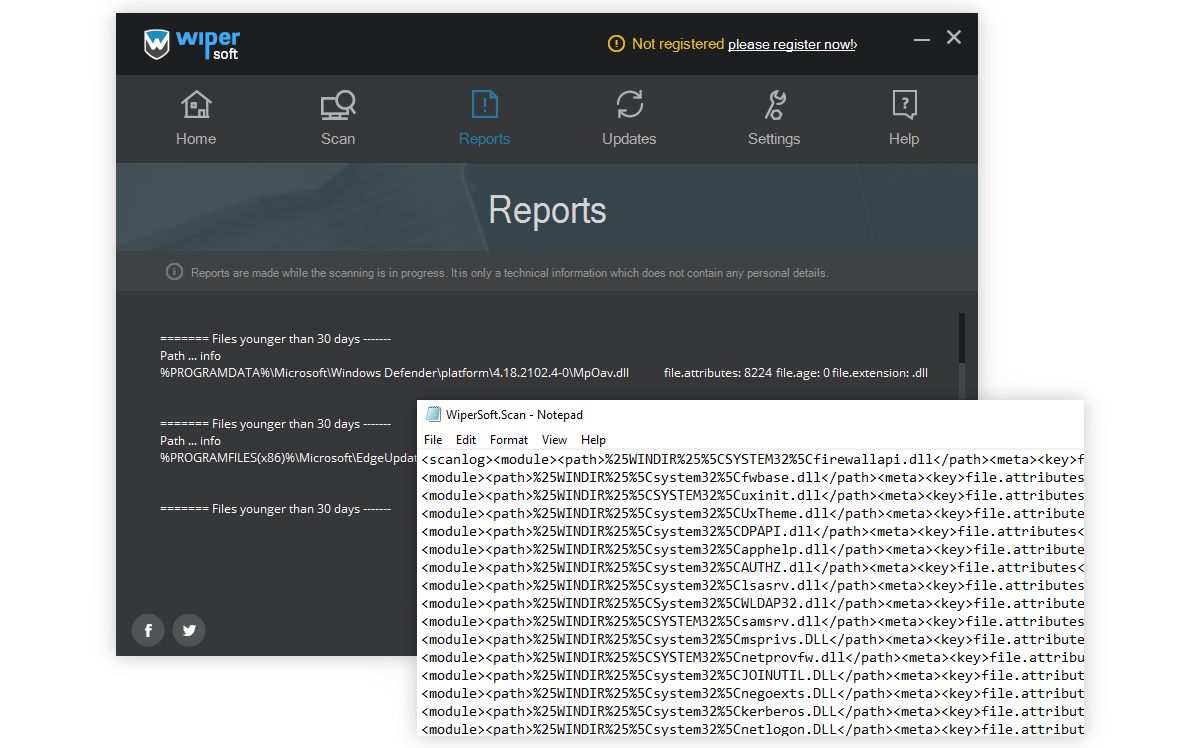Image resolution: width=1200 pixels, height=748 pixels.
Task: Click the uxinit.dll line in Notepad
Action: [x=752, y=496]
